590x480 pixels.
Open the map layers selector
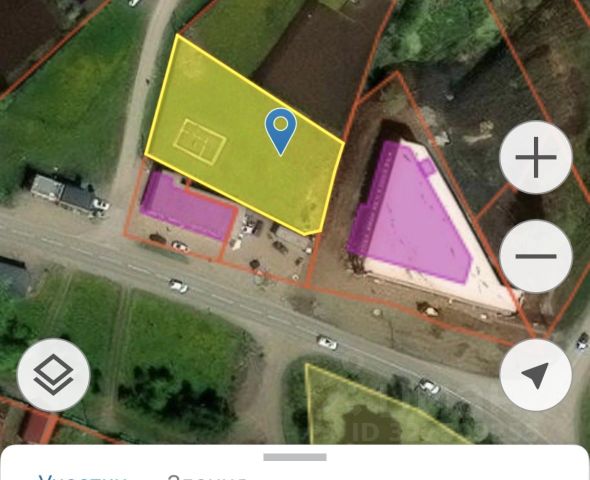click(53, 375)
